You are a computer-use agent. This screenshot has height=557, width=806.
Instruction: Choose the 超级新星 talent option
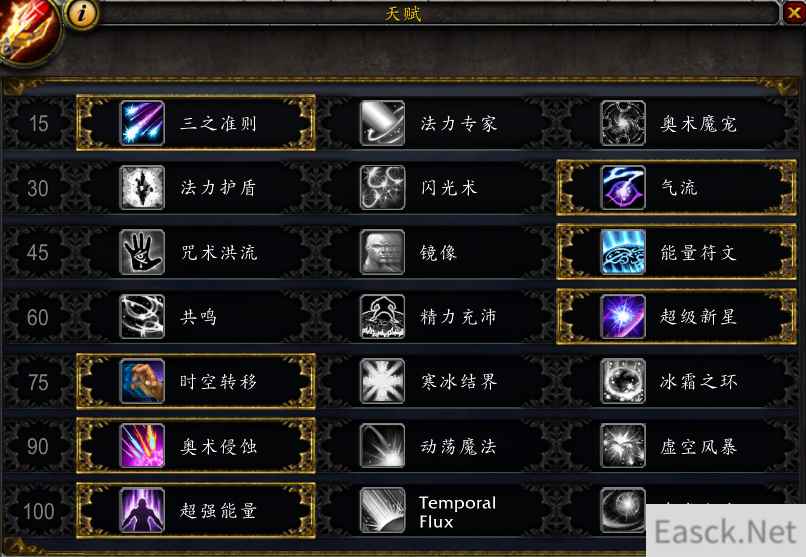[x=676, y=317]
